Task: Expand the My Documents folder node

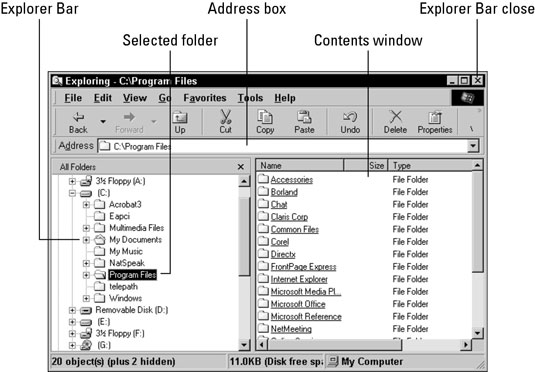Action: 86,240
